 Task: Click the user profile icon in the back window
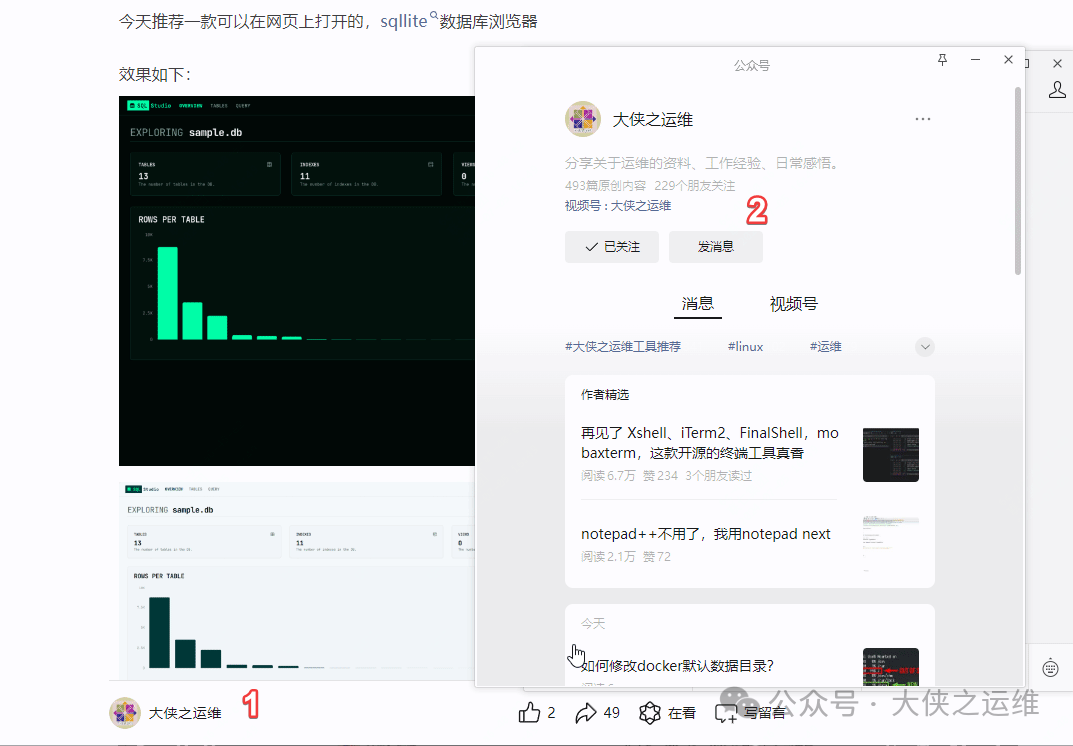click(1057, 90)
